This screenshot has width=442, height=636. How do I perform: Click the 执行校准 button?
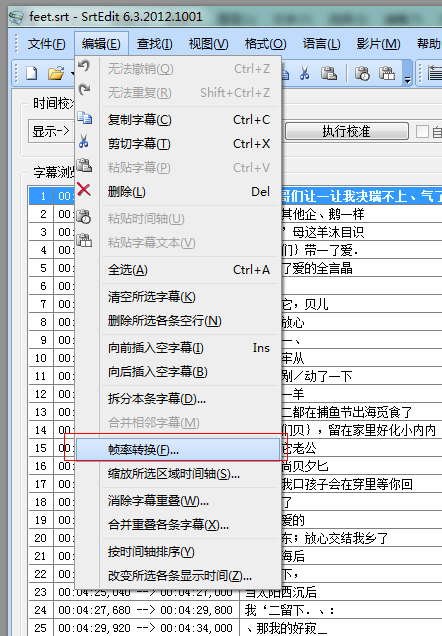point(347,131)
